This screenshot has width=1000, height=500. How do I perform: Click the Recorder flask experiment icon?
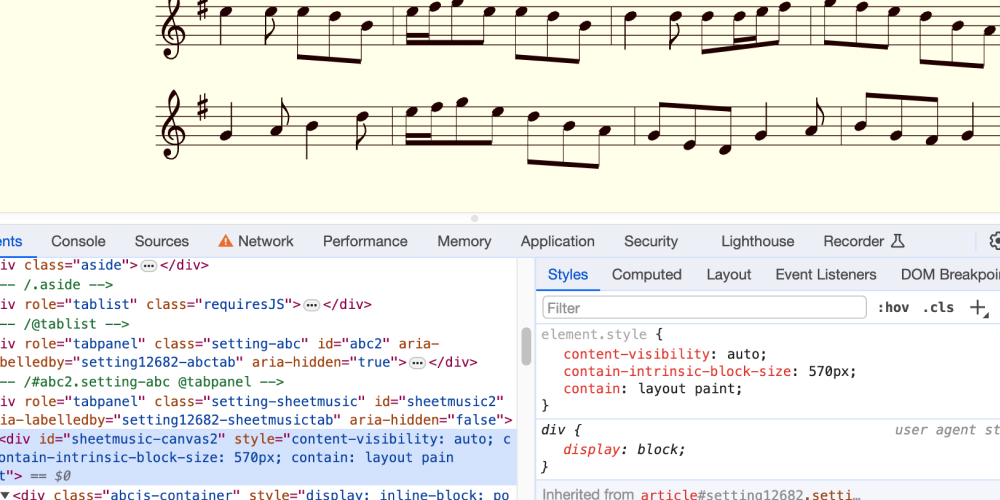(897, 241)
